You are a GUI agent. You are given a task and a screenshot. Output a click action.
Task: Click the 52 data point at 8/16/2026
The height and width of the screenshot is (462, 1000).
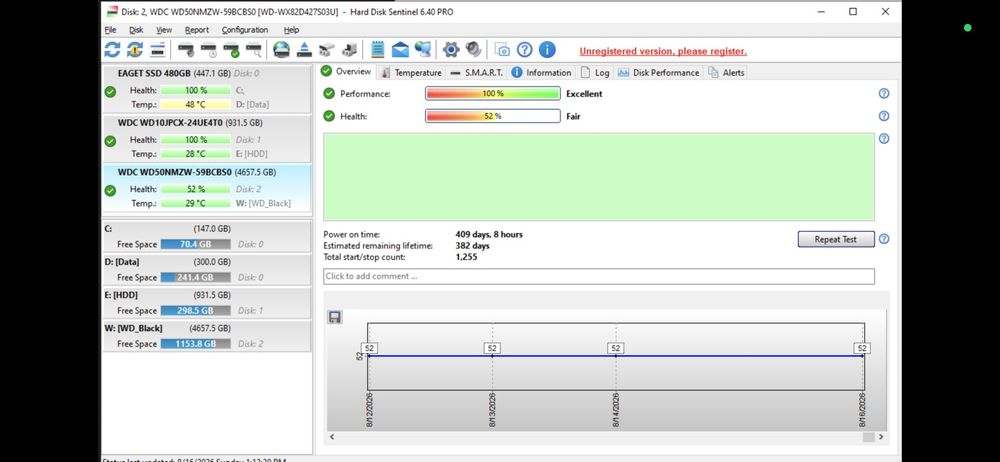coord(862,348)
